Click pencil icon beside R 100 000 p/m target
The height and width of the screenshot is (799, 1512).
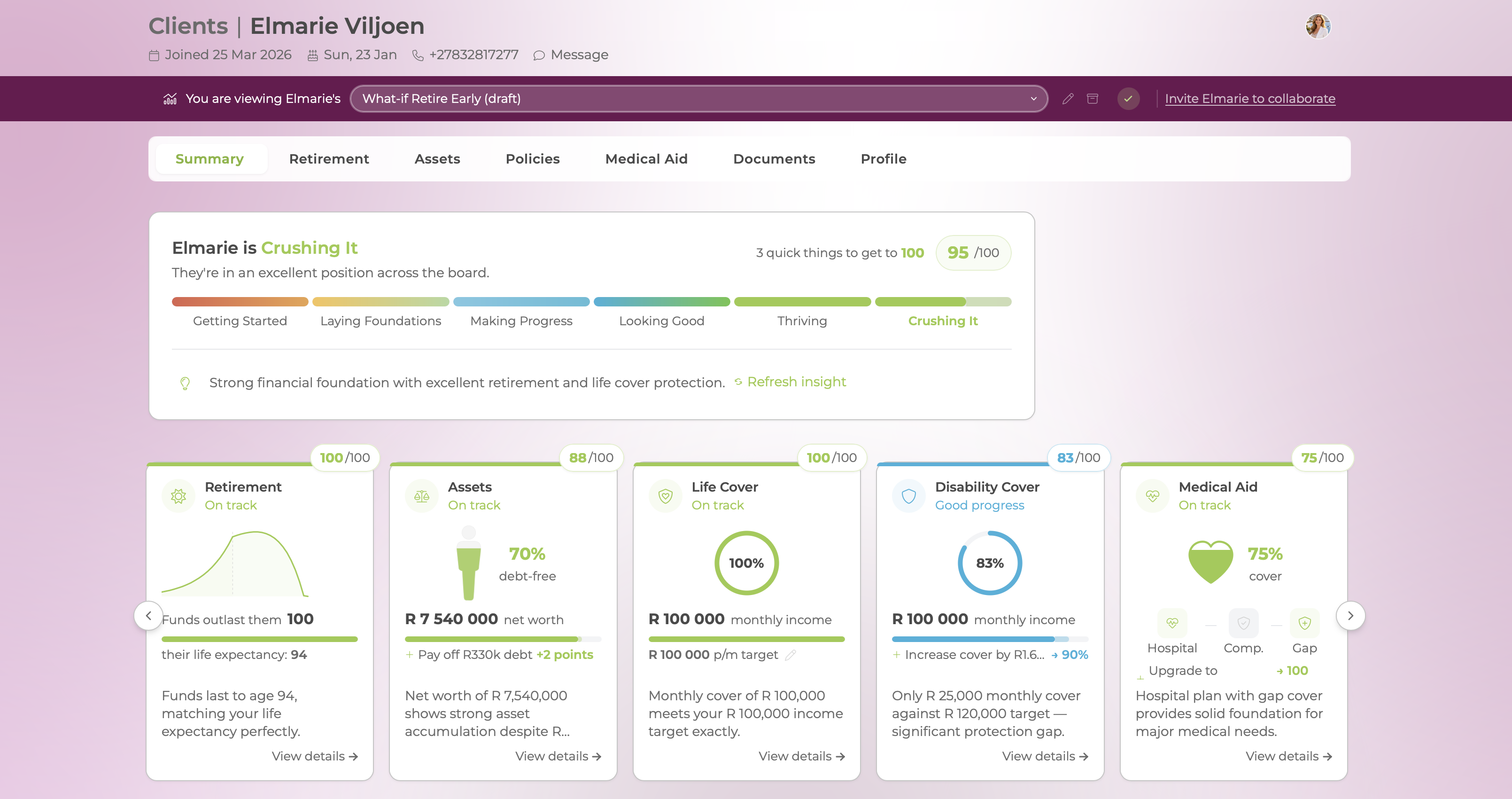tap(791, 654)
